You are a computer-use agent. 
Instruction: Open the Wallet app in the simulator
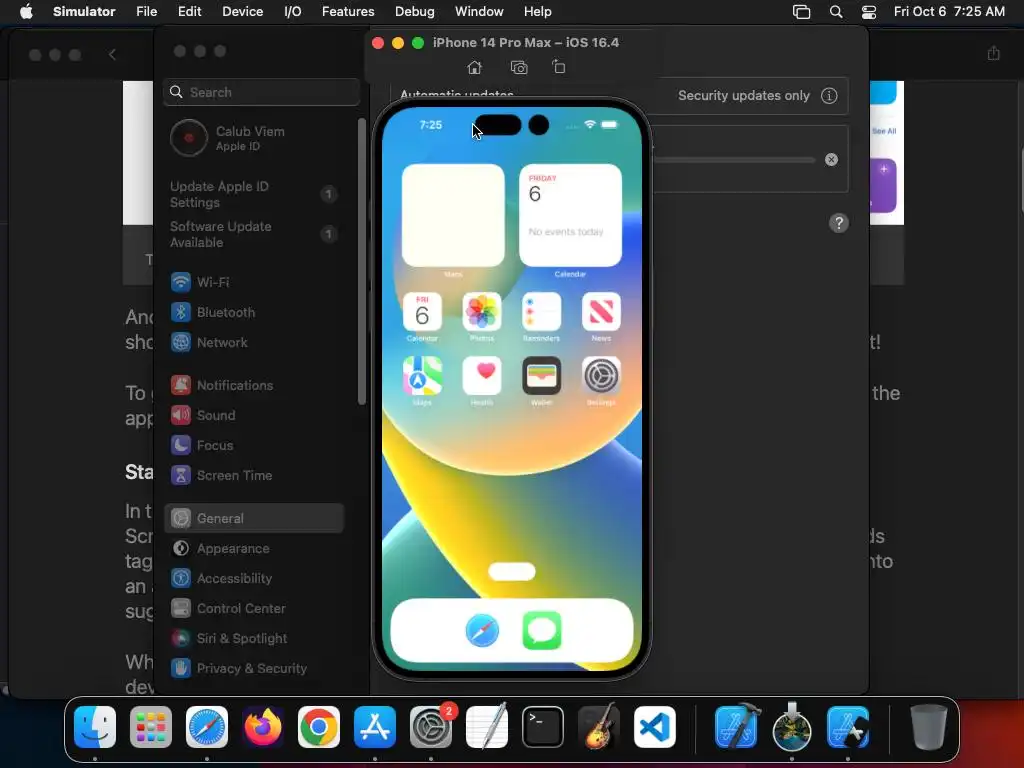click(x=541, y=376)
